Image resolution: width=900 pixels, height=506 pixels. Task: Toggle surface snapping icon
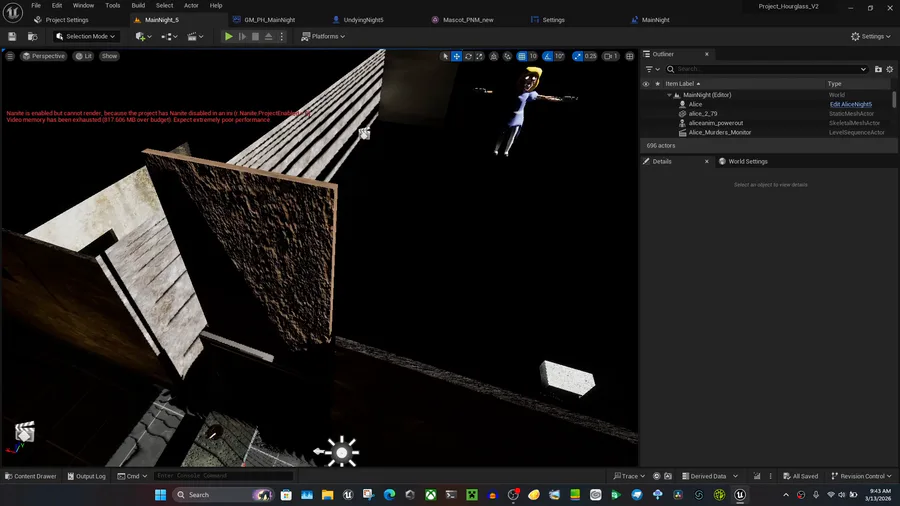(x=507, y=56)
